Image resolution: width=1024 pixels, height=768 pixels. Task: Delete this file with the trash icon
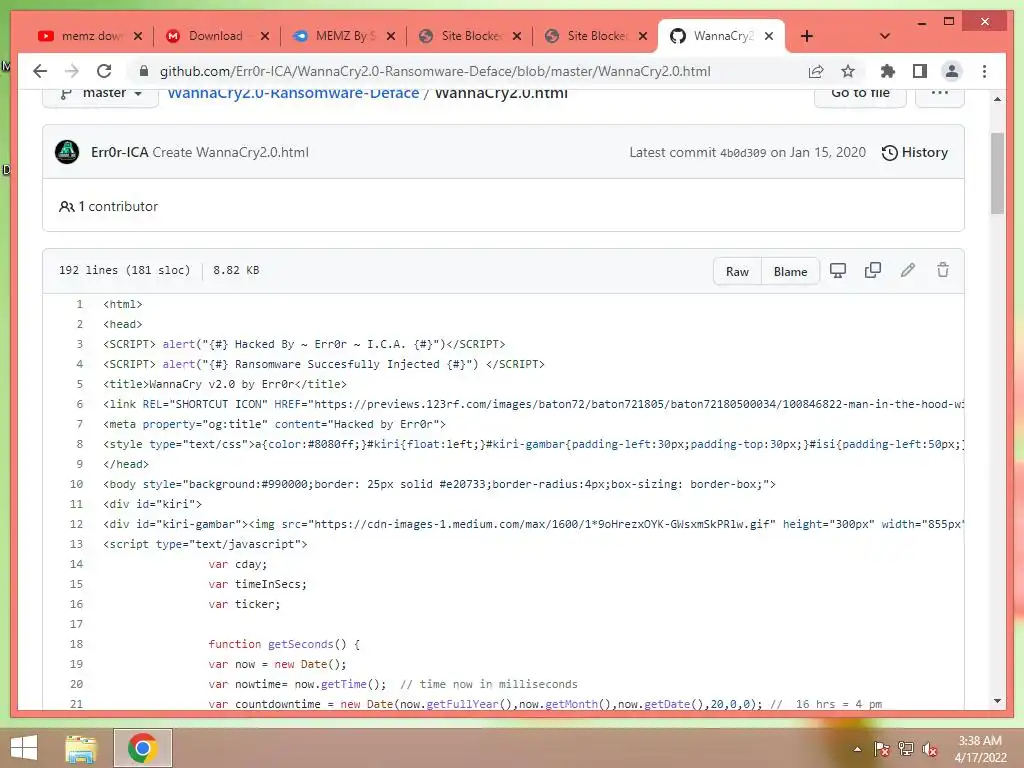tap(942, 270)
